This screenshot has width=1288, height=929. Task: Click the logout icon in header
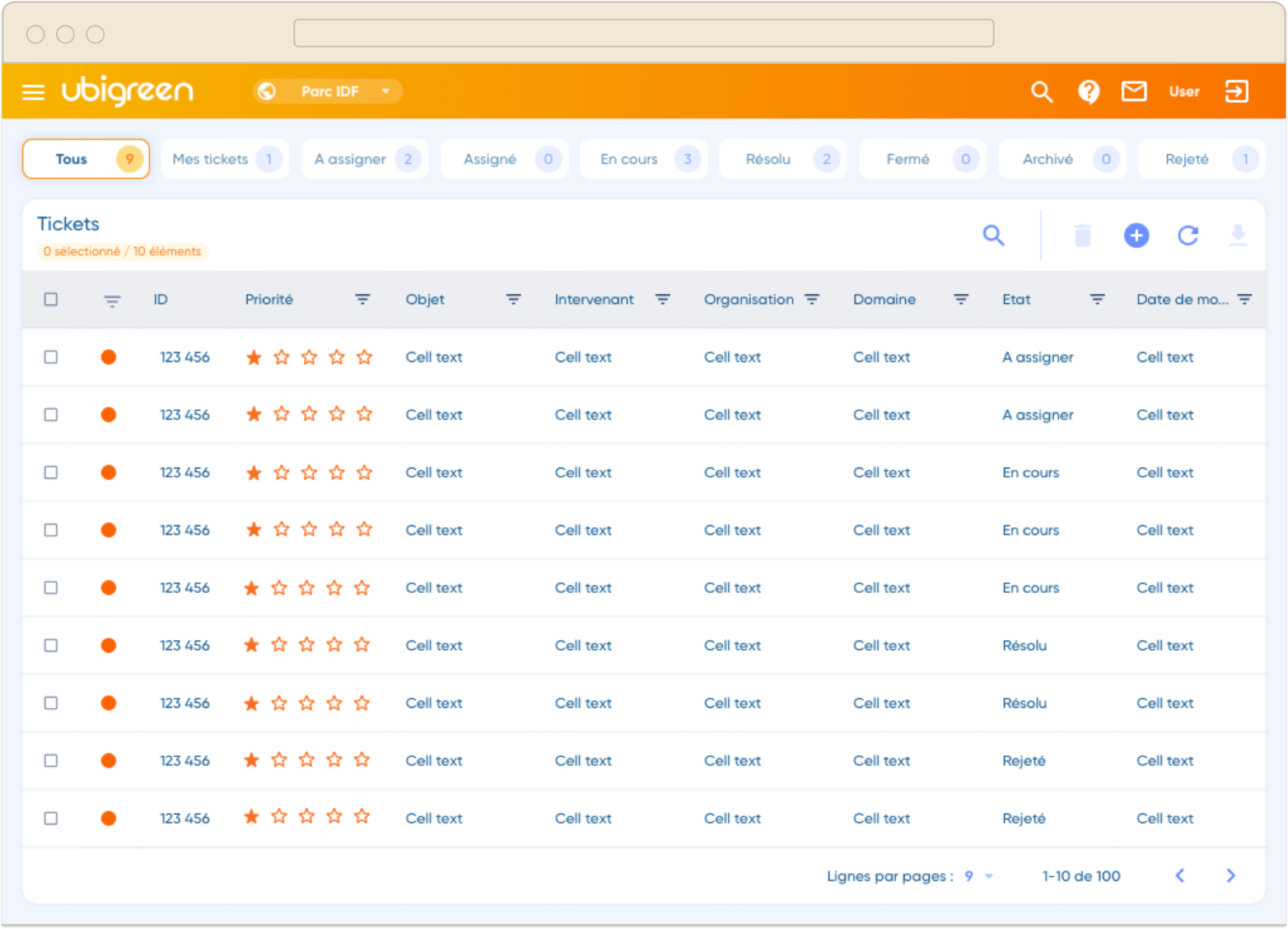click(1237, 91)
